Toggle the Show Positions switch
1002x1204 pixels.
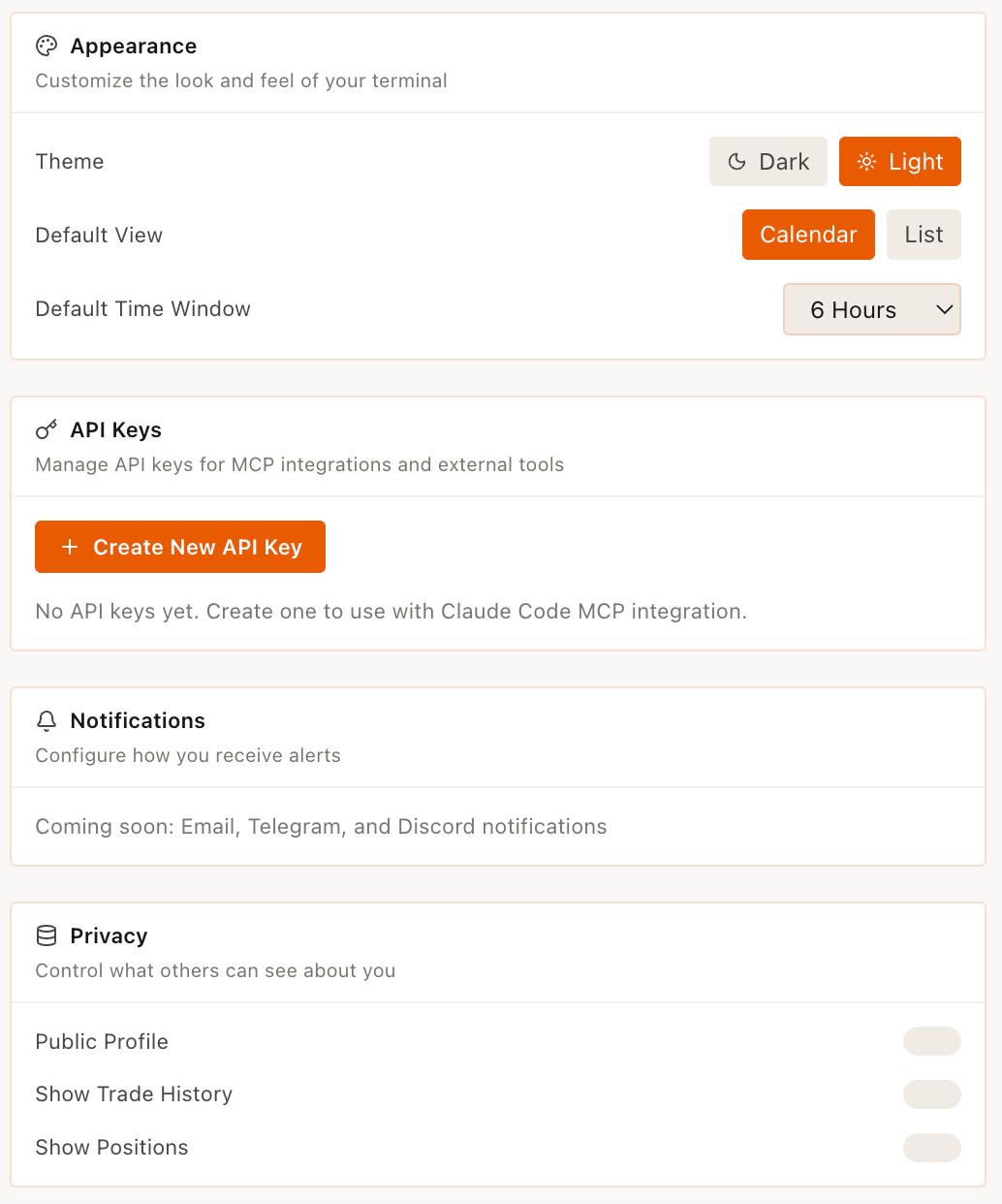click(931, 1148)
